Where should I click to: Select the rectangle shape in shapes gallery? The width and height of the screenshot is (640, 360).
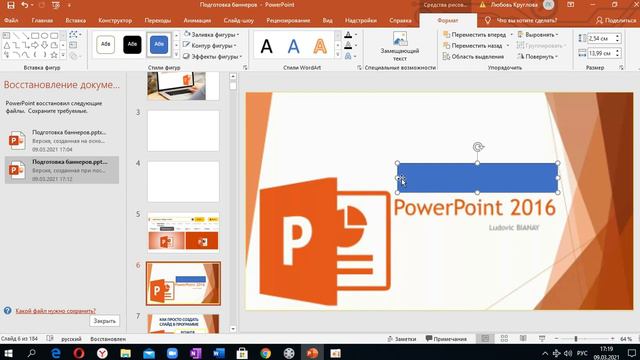coord(35,36)
